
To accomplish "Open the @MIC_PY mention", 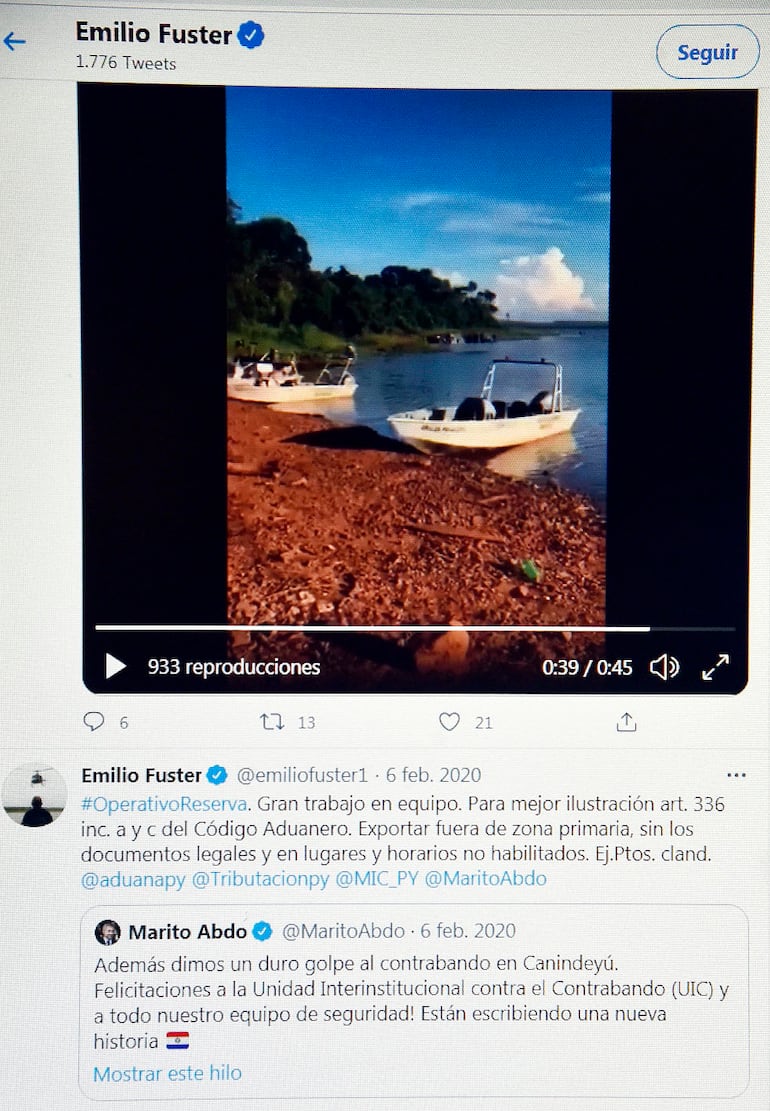I will click(x=376, y=879).
